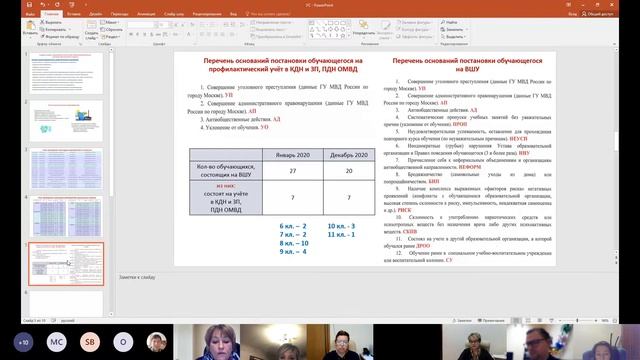Click the center align paragraph icon
This screenshot has height=360, width=640.
209,34
